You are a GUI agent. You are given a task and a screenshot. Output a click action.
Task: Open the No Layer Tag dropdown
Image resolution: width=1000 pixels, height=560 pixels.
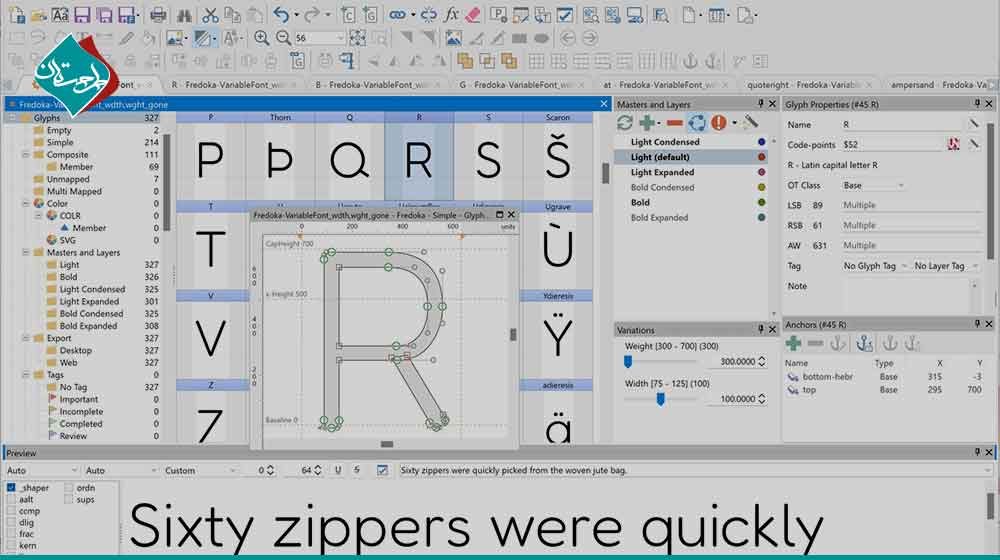(x=946, y=266)
